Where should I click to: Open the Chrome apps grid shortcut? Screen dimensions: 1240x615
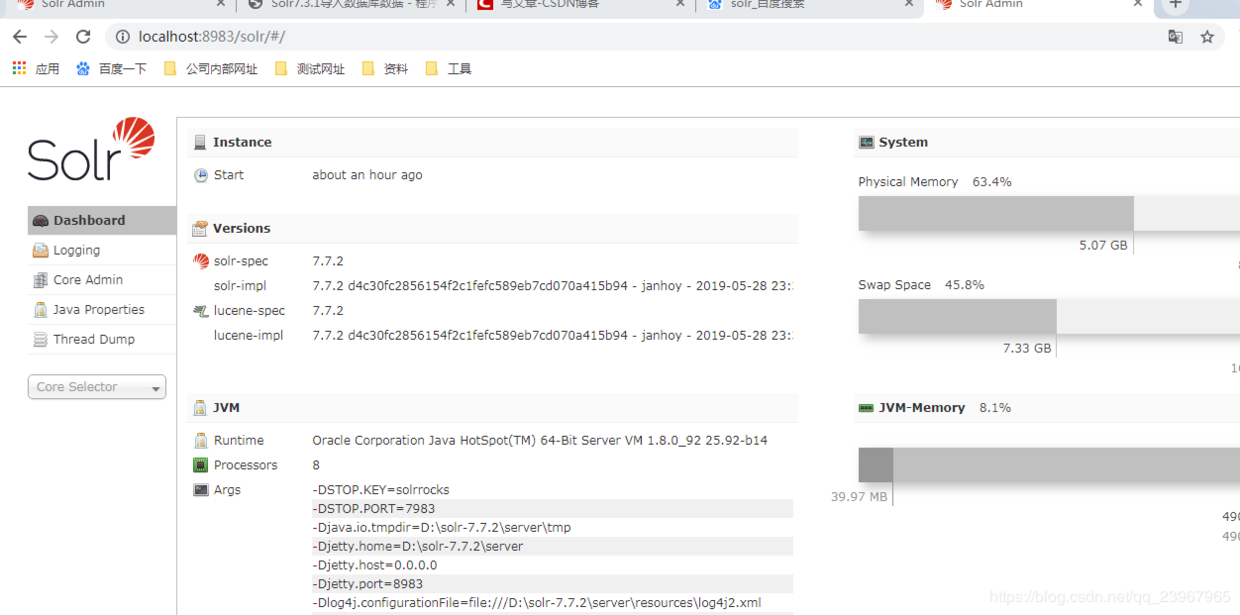pos(35,69)
